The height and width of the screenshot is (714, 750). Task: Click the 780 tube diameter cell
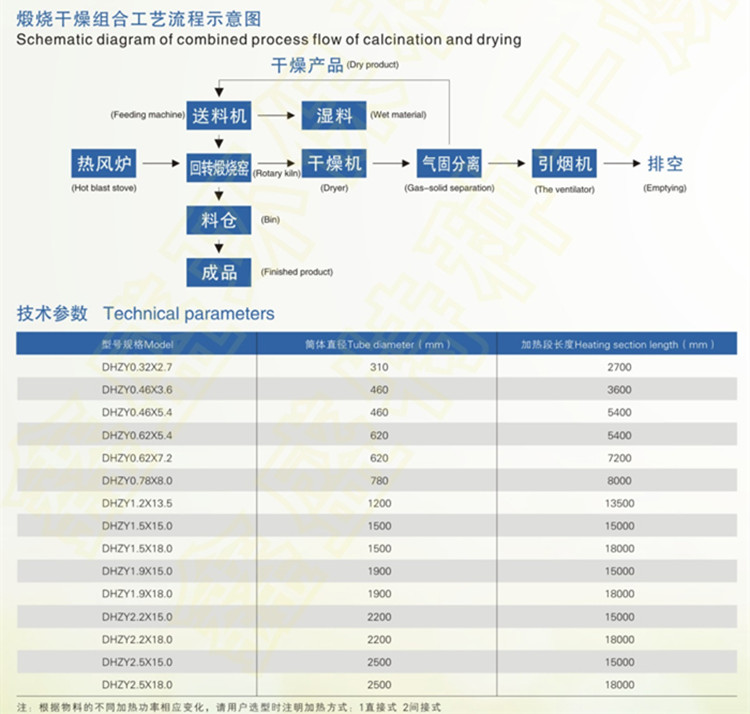(379, 480)
